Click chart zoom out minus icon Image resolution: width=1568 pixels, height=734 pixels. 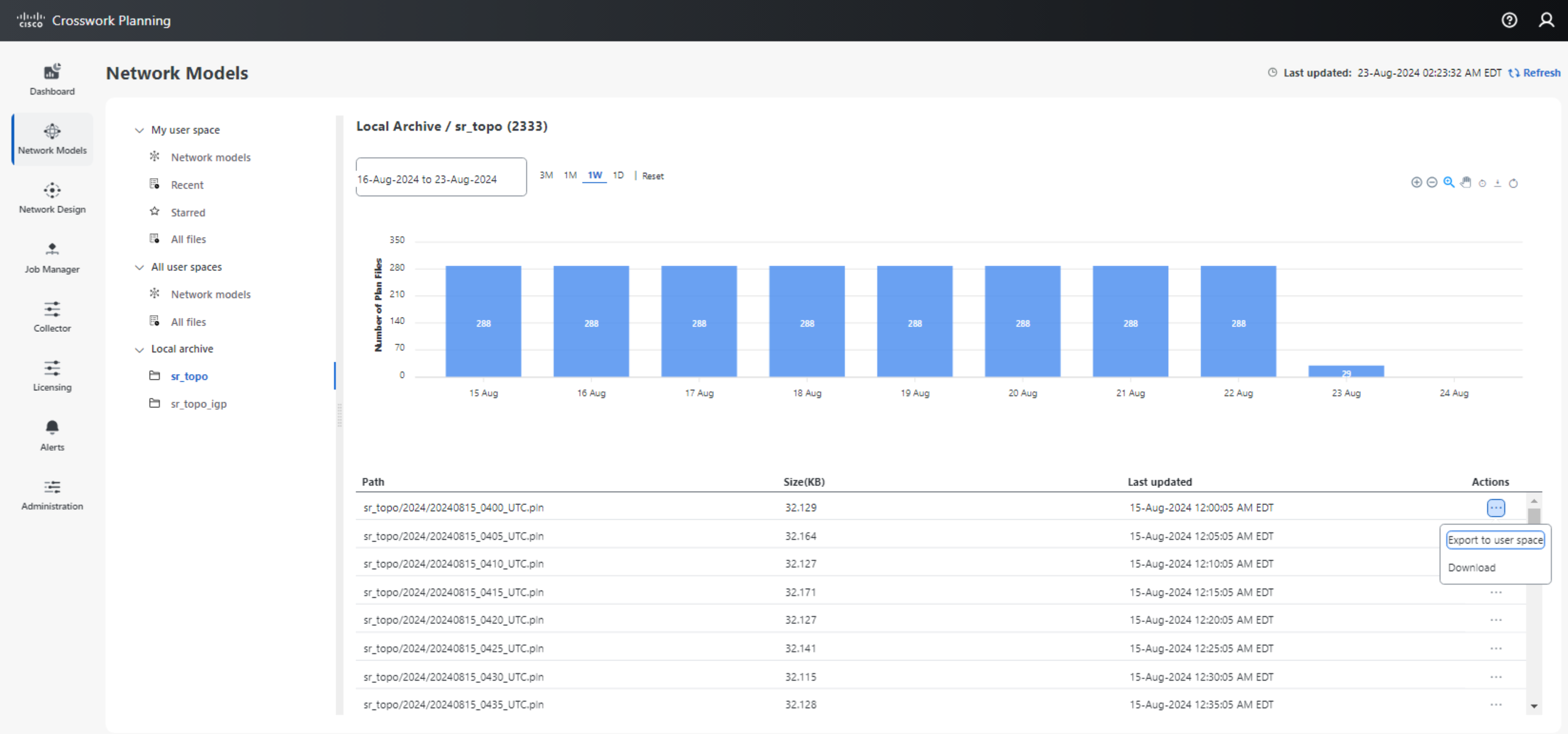point(1432,183)
